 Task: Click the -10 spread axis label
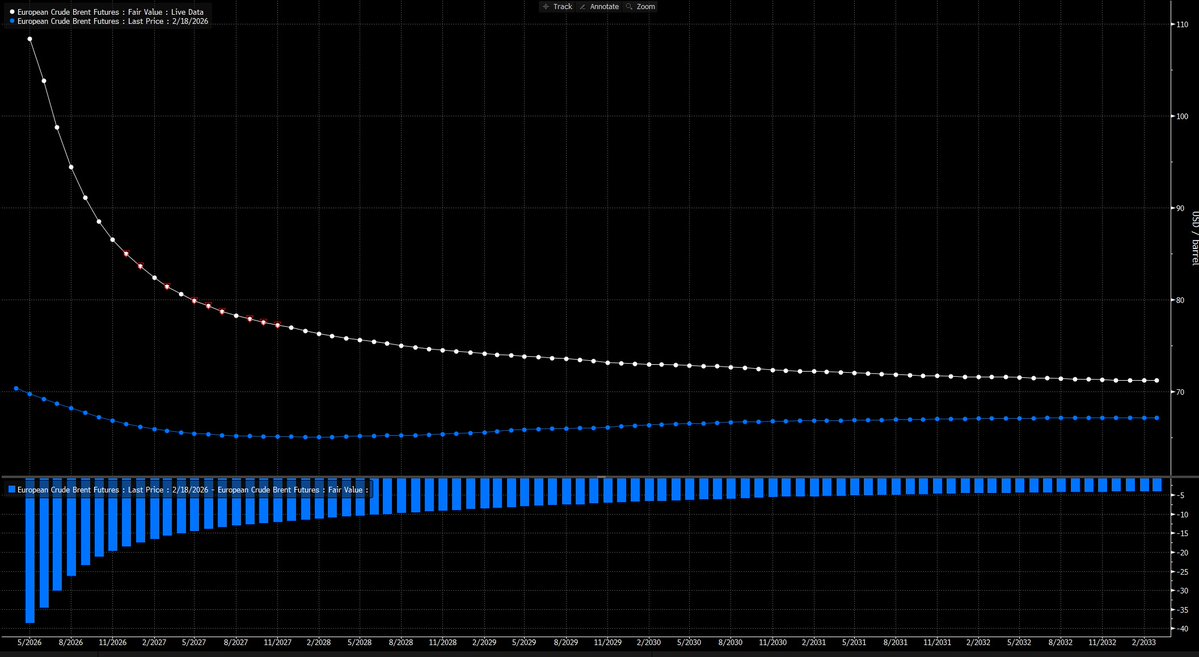(x=1181, y=515)
